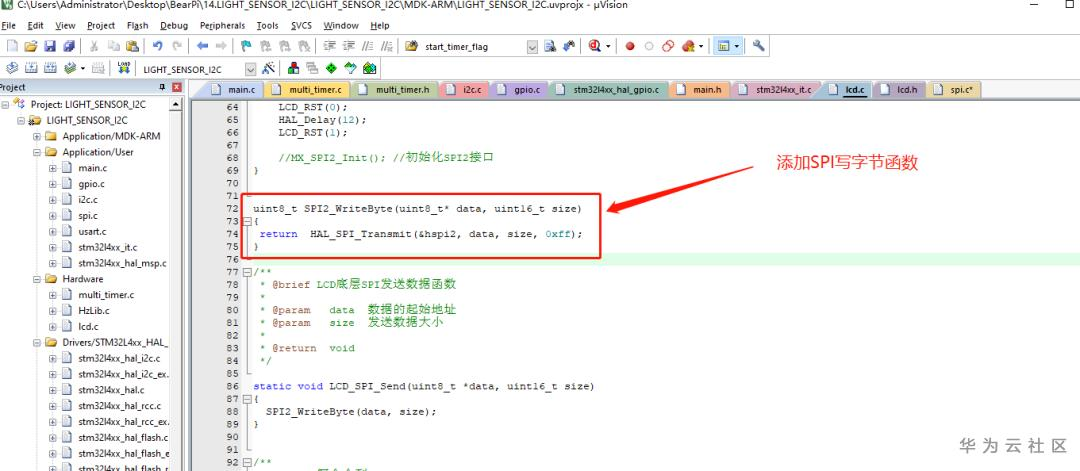This screenshot has width=1080, height=471.
Task: Select HzLib.c in the Hardware folder
Action: pyautogui.click(x=94, y=311)
